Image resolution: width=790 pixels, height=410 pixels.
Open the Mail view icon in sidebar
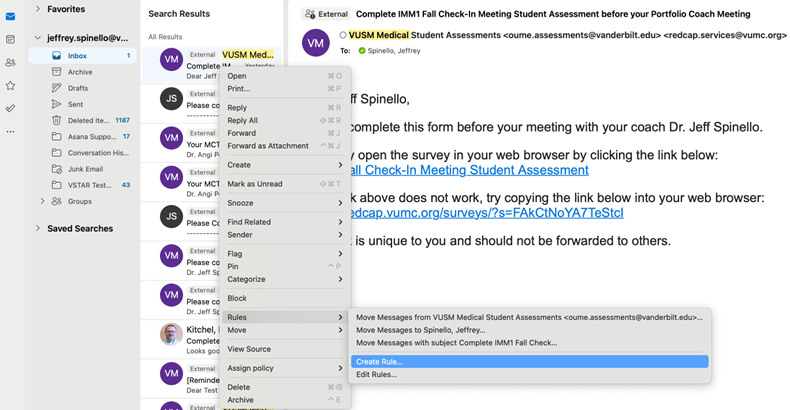[x=10, y=17]
